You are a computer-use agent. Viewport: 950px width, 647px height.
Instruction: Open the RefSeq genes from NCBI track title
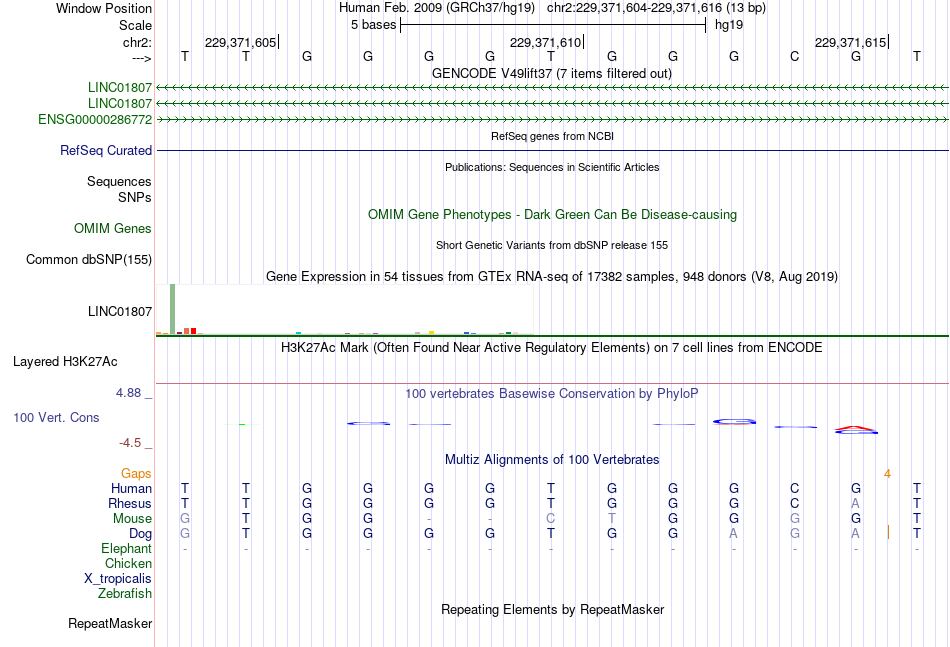coord(552,136)
